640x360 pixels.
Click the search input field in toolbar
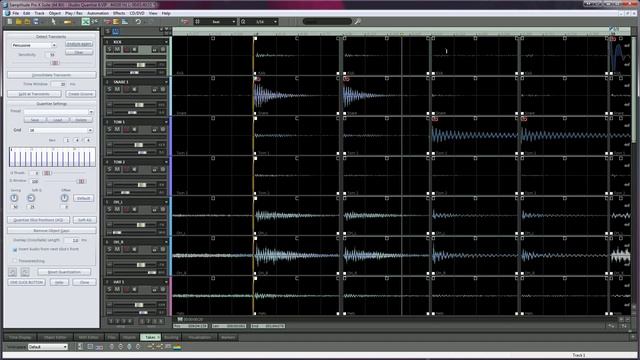click(x=327, y=22)
